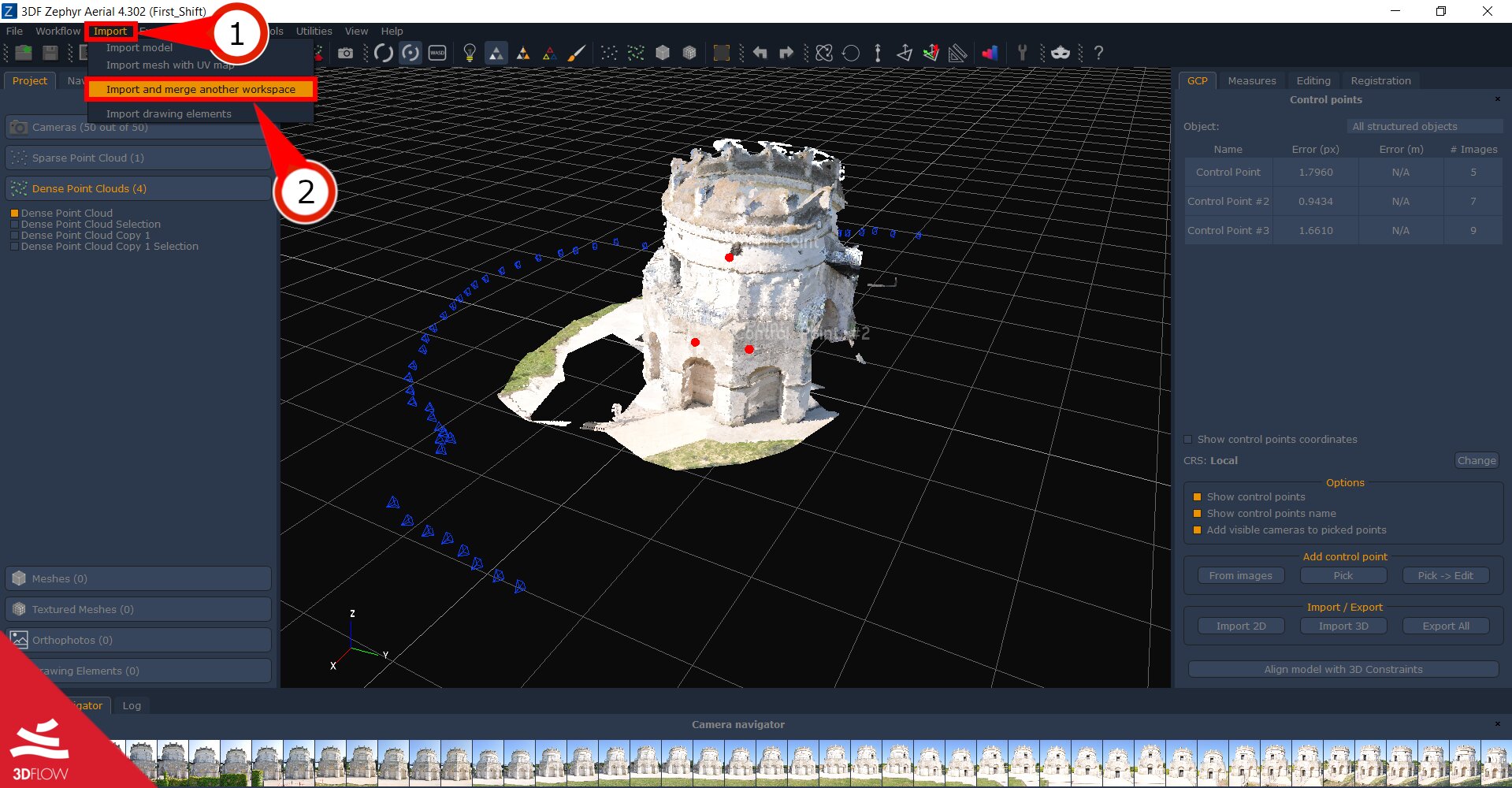The image size is (1512, 788).
Task: Expand the Meshes section
Action: tap(139, 578)
